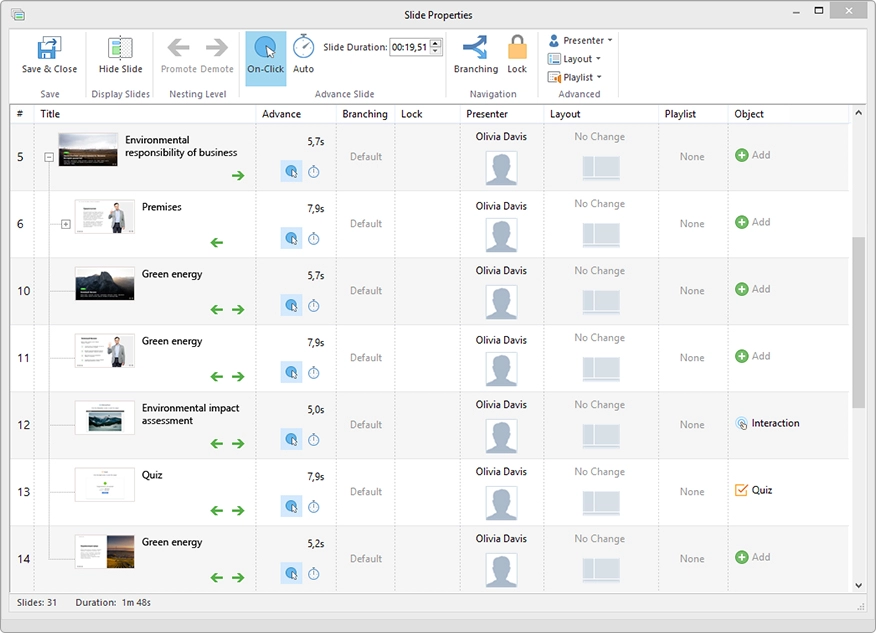Click the green Add icon for slide 5
This screenshot has height=633, width=876.
click(x=742, y=155)
